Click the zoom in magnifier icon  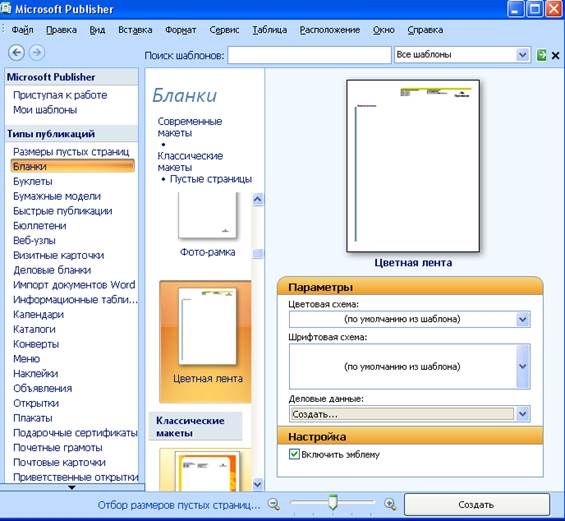click(x=390, y=504)
